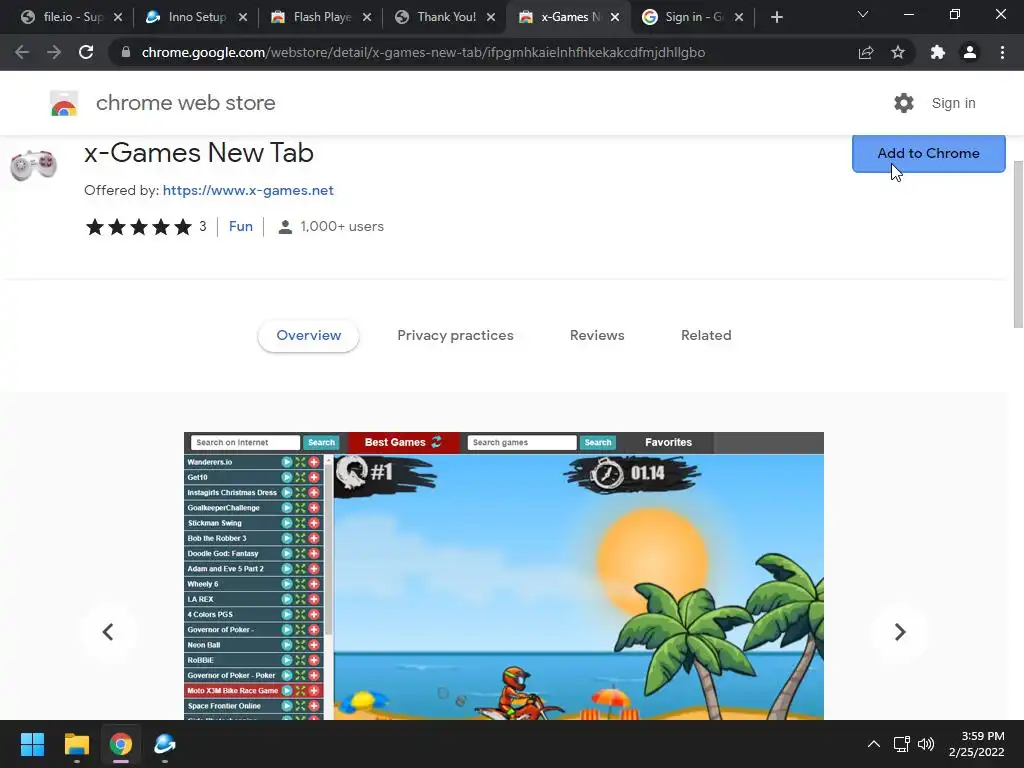
Task: Open the Fun category link
Action: point(240,226)
